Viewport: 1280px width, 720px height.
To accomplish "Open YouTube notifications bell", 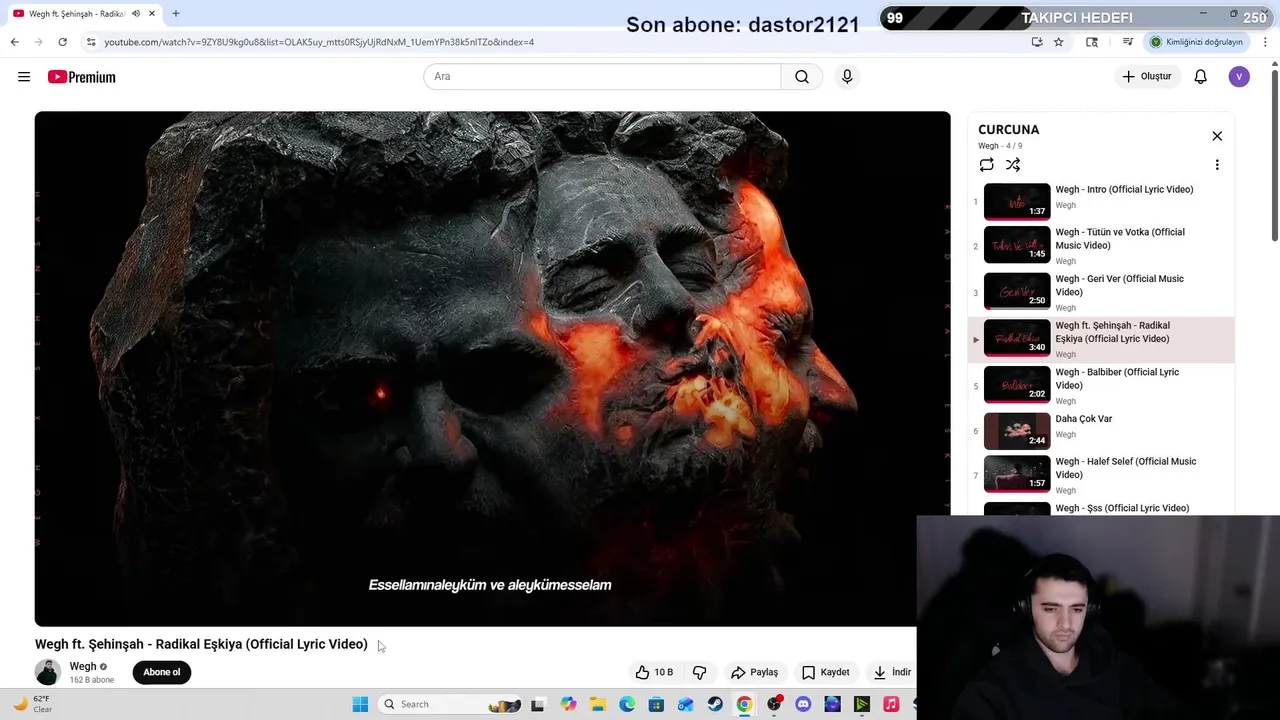I will [x=1201, y=77].
